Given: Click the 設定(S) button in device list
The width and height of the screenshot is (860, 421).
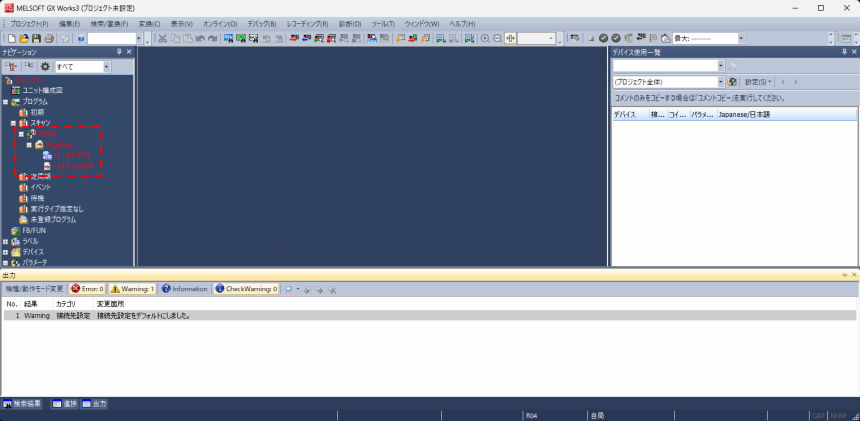Looking at the screenshot, I should [757, 81].
